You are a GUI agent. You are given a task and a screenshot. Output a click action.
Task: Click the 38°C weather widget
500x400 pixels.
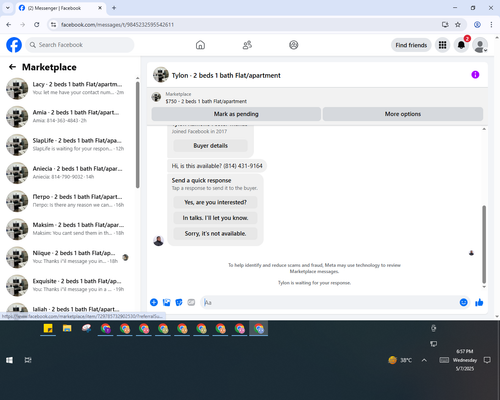tap(400, 360)
